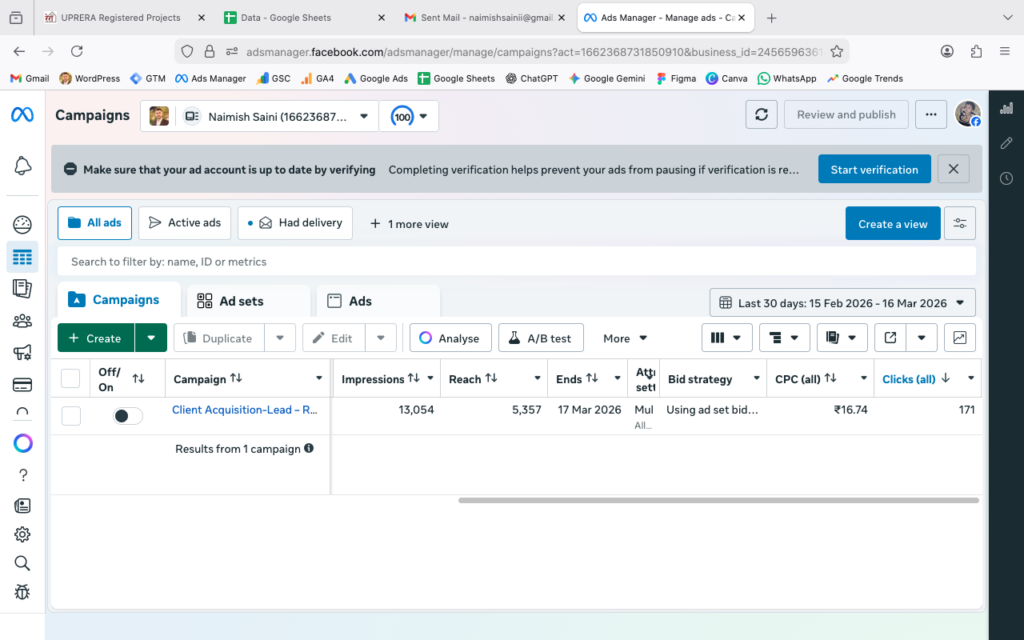This screenshot has width=1024, height=640.
Task: Select the Campaigns table grid icon in sidebar
Action: [x=22, y=257]
